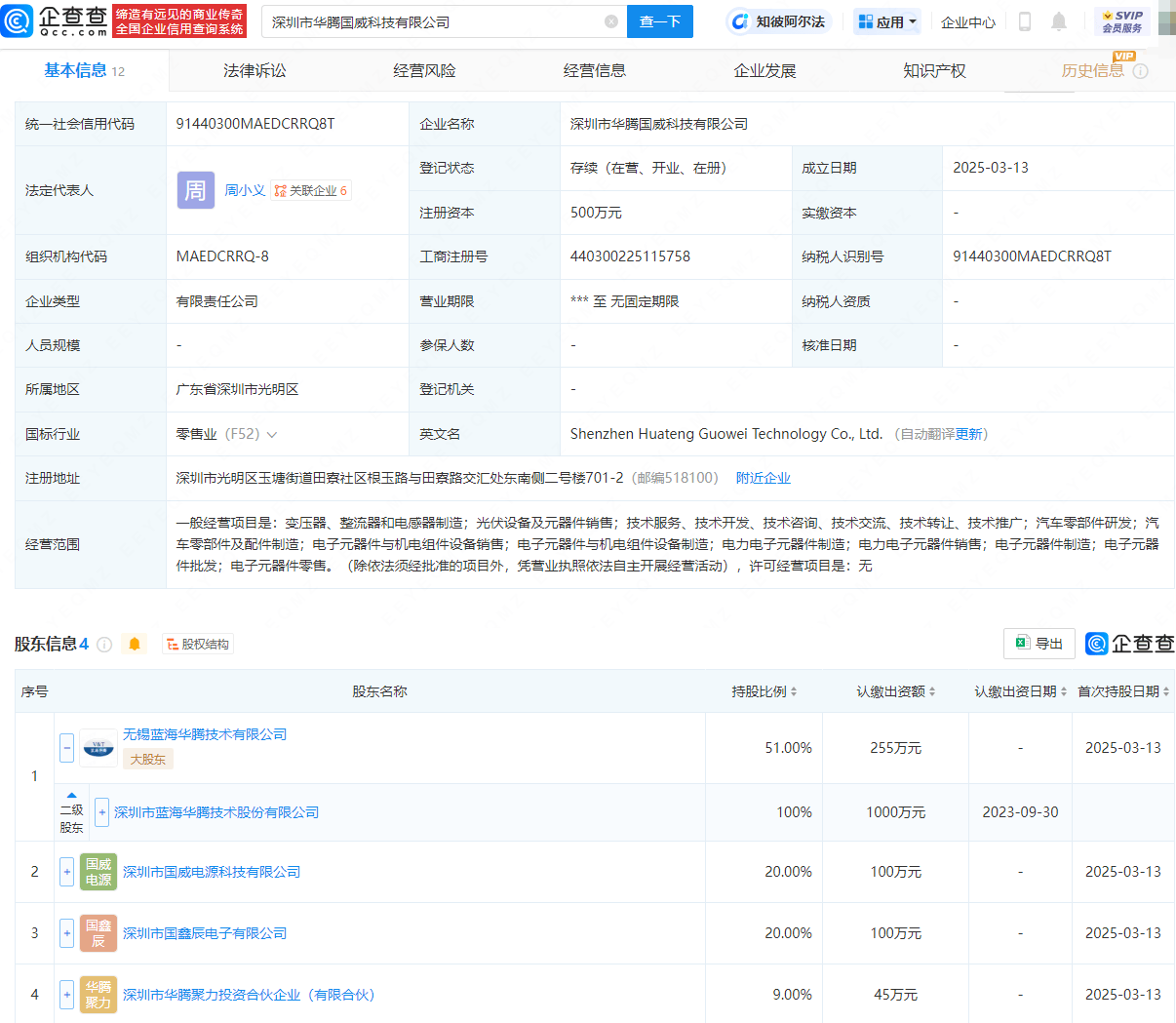Click the user avatar at the top-right edge
1176x1023 pixels.
[x=1167, y=18]
